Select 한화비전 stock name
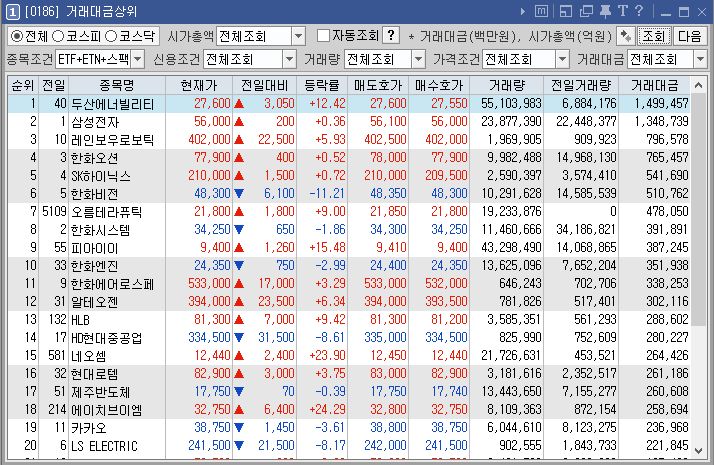 [x=94, y=194]
